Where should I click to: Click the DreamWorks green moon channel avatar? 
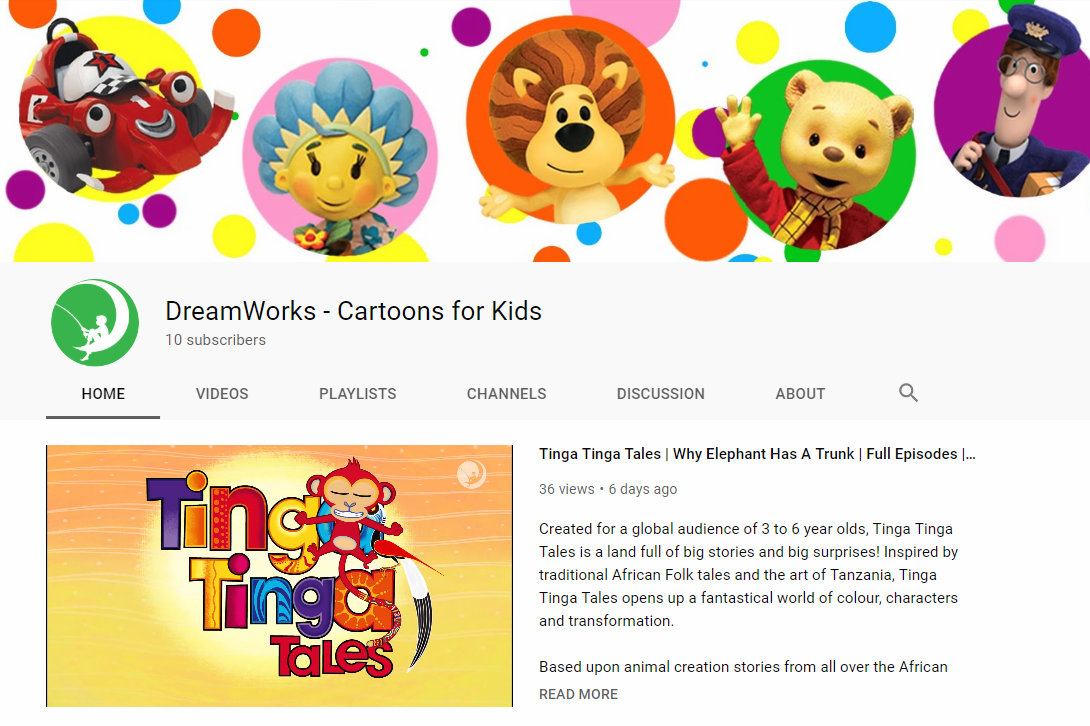pos(95,323)
